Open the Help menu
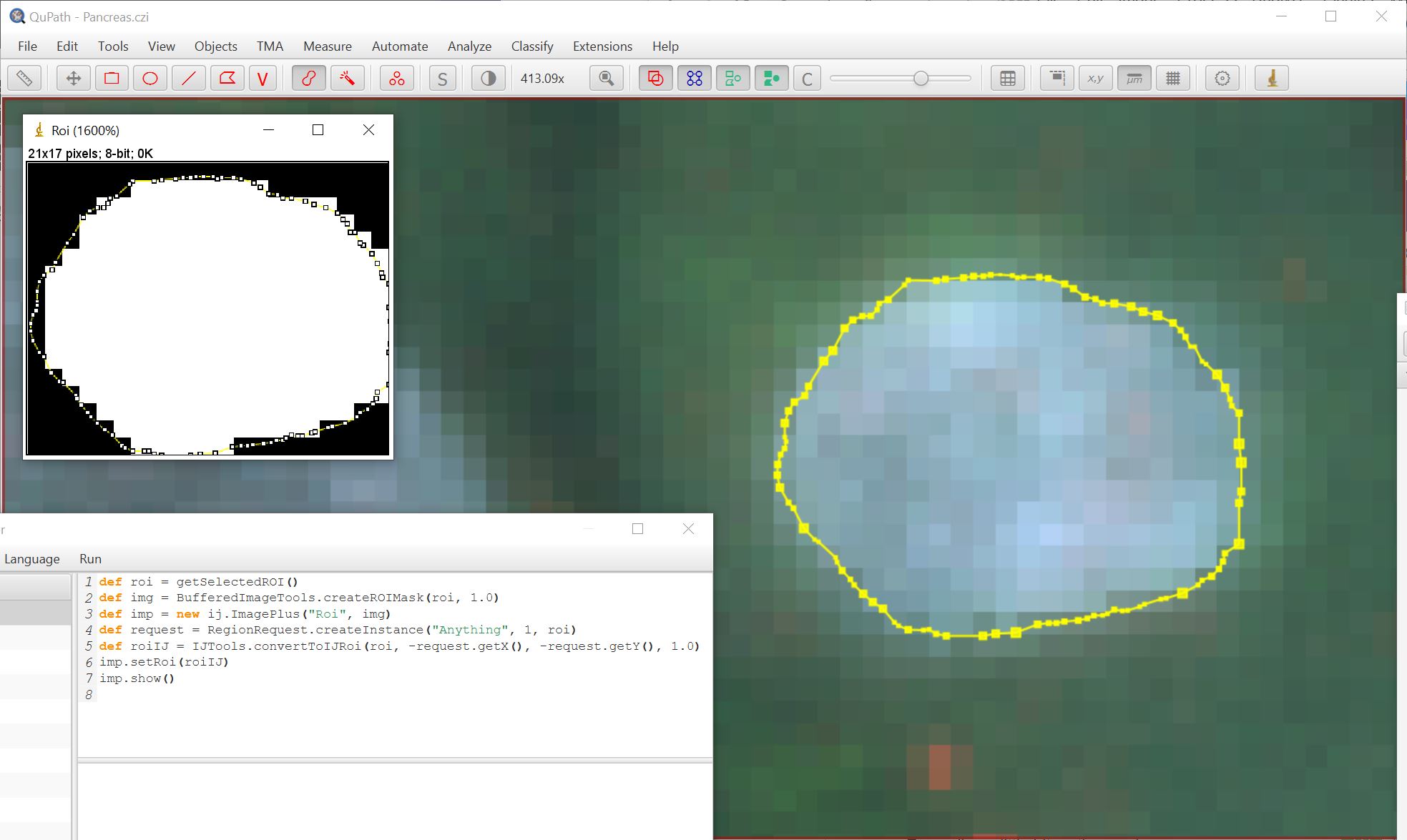Screen dimensions: 1407x840 665,46
